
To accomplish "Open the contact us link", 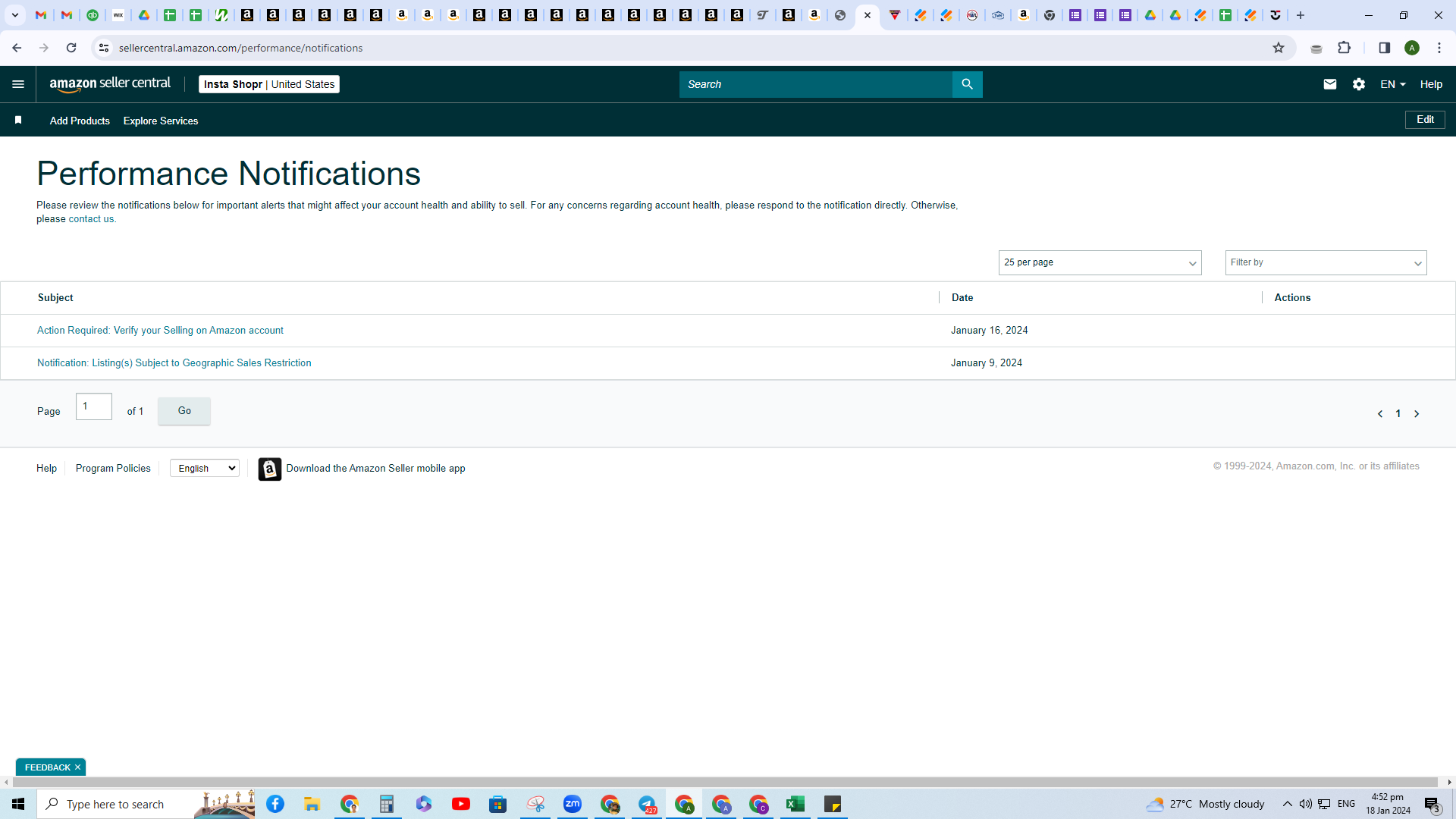I will (x=91, y=219).
